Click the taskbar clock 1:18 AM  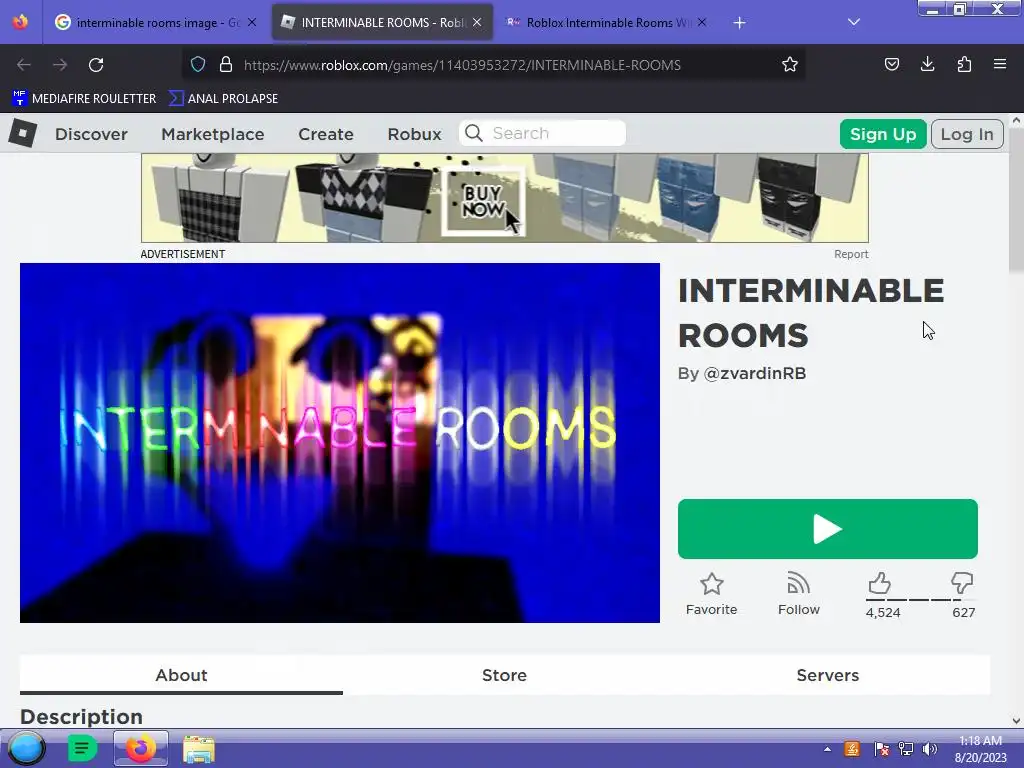980,741
